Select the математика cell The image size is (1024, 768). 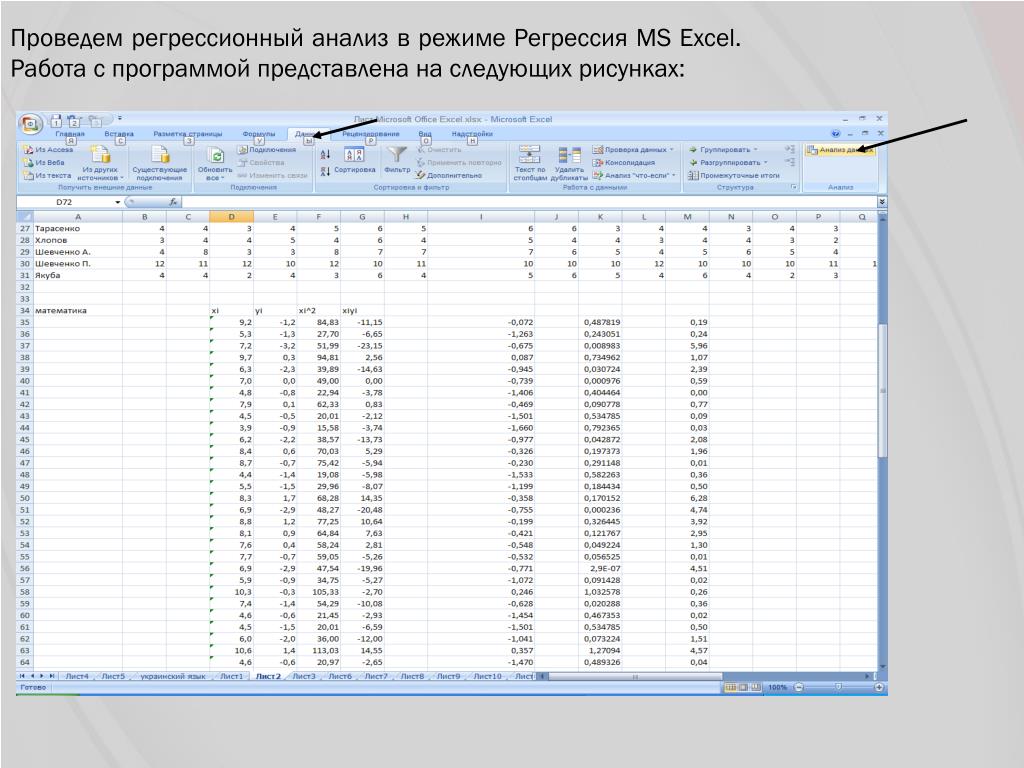(78, 310)
